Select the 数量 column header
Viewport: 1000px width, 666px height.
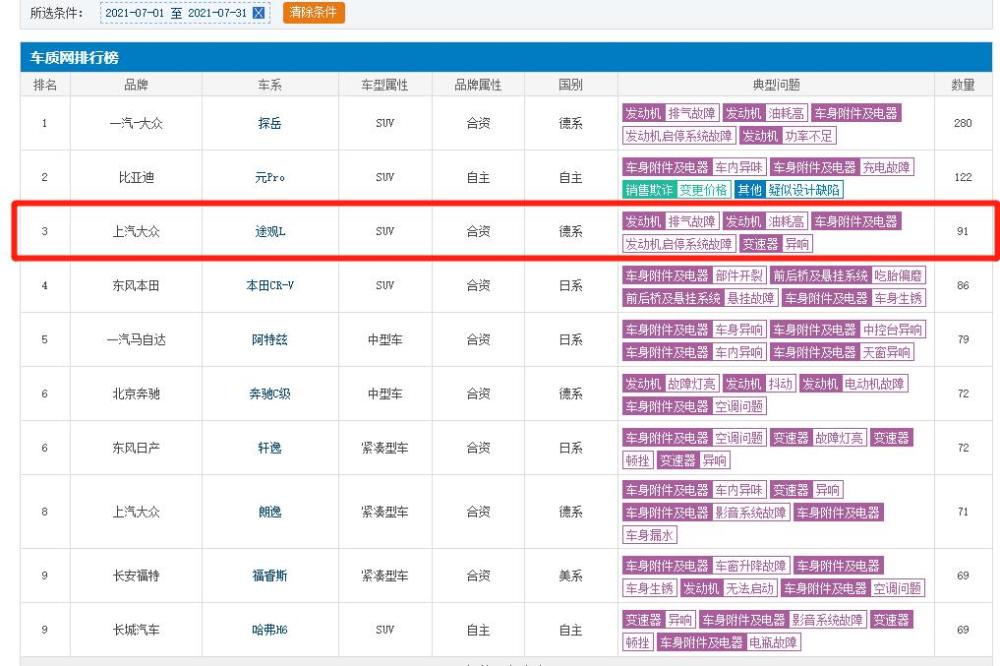(x=963, y=85)
